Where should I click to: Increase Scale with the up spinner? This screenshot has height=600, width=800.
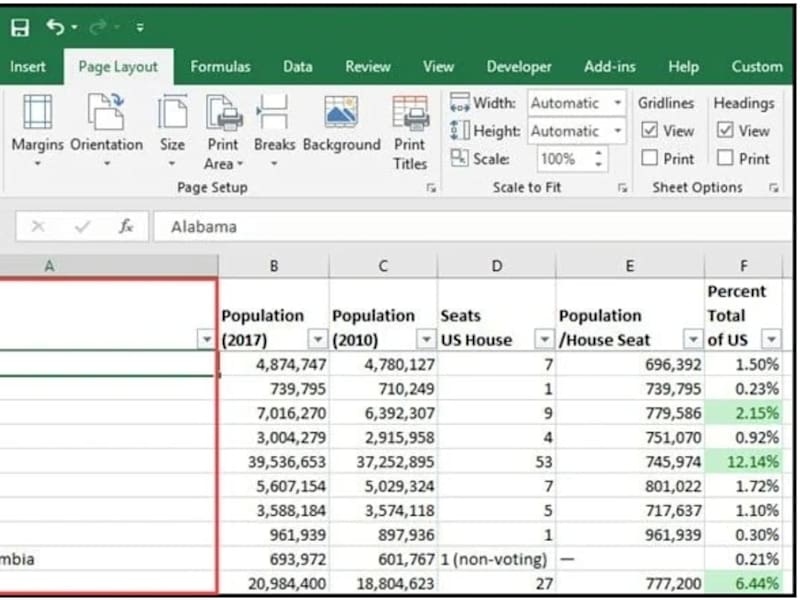(599, 153)
